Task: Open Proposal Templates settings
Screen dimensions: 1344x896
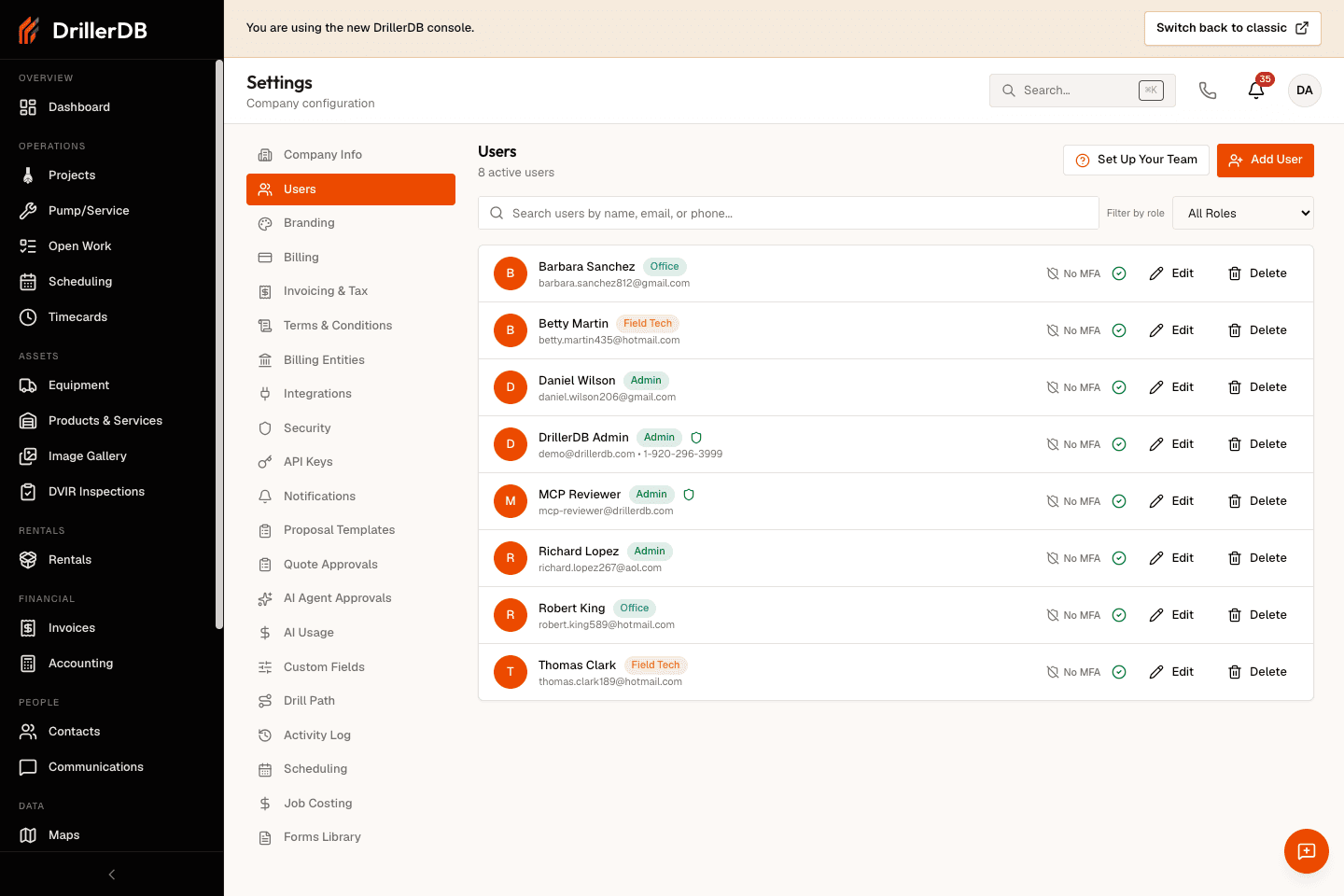Action: pos(351,530)
